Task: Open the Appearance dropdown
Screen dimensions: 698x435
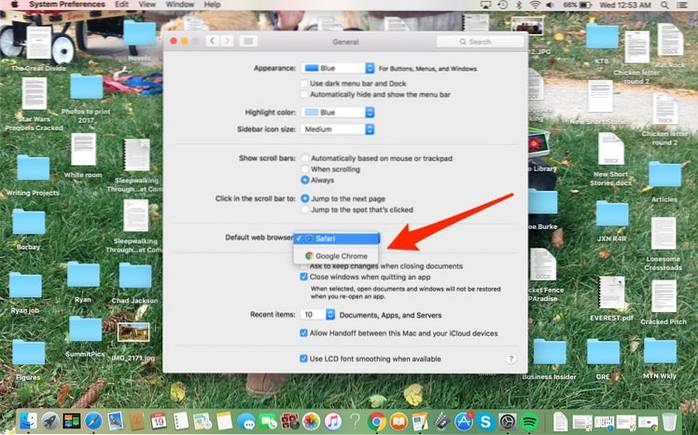Action: [x=337, y=67]
